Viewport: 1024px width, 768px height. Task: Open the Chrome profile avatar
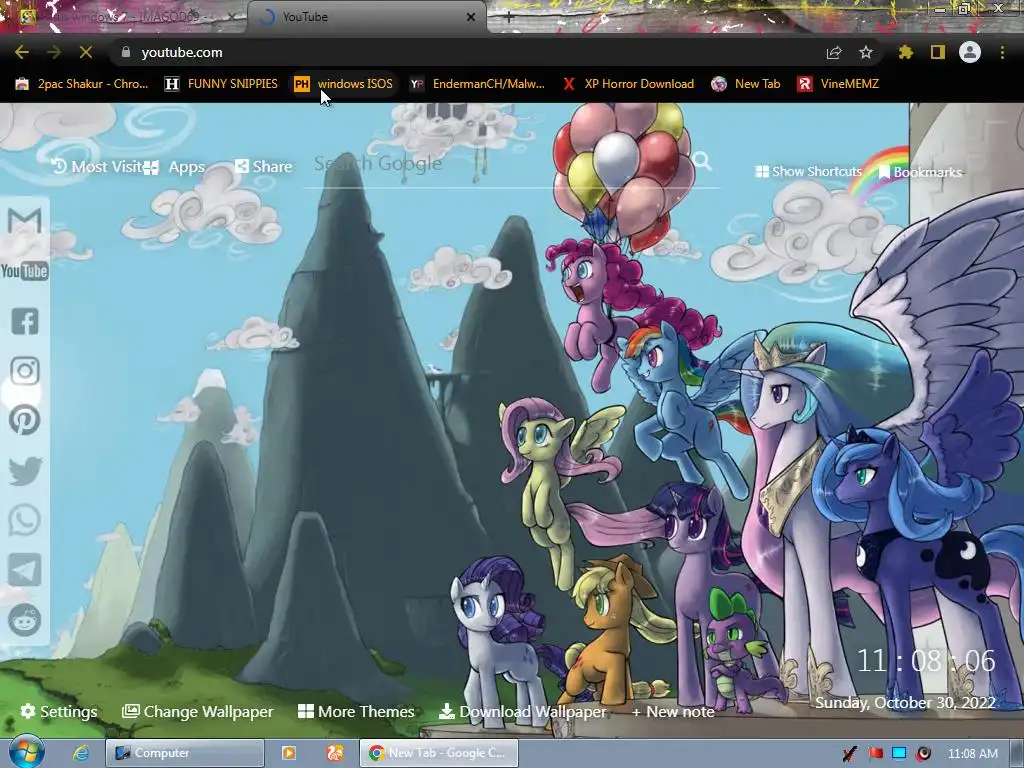coord(970,52)
